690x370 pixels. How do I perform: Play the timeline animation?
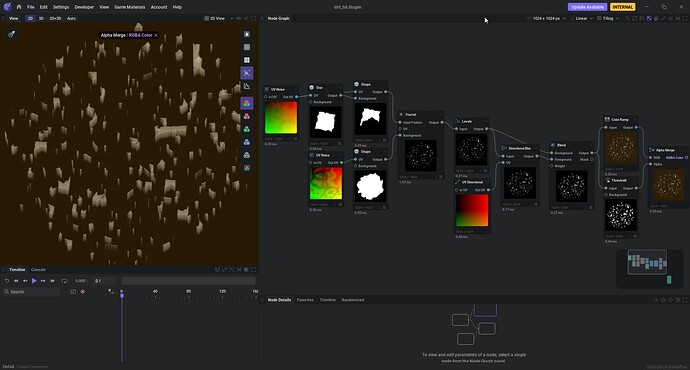pyautogui.click(x=34, y=281)
